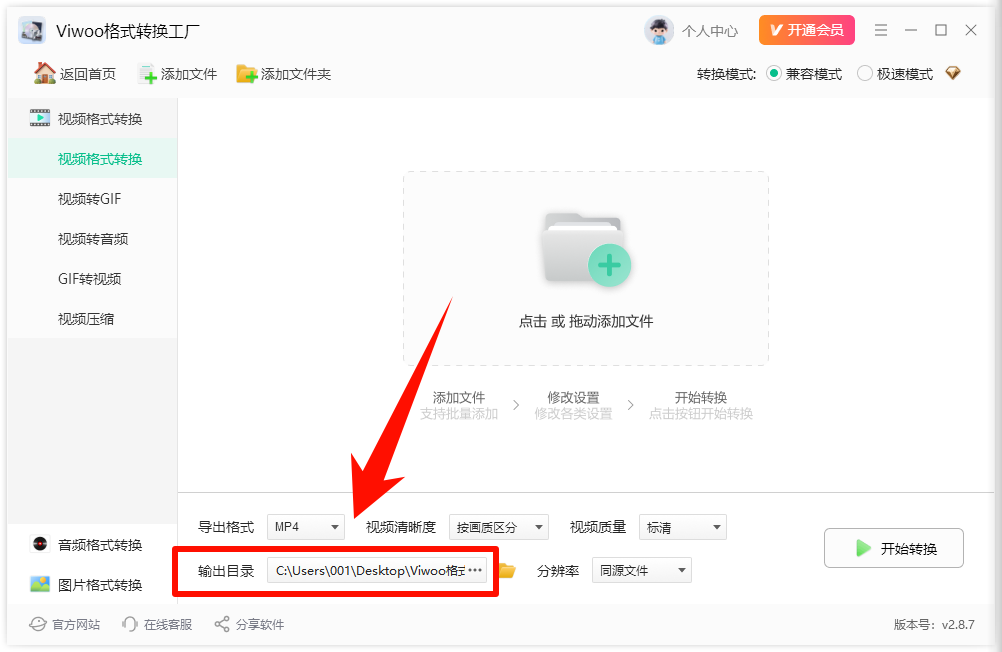
Task: Open the MP4 export format dropdown
Action: [x=305, y=527]
